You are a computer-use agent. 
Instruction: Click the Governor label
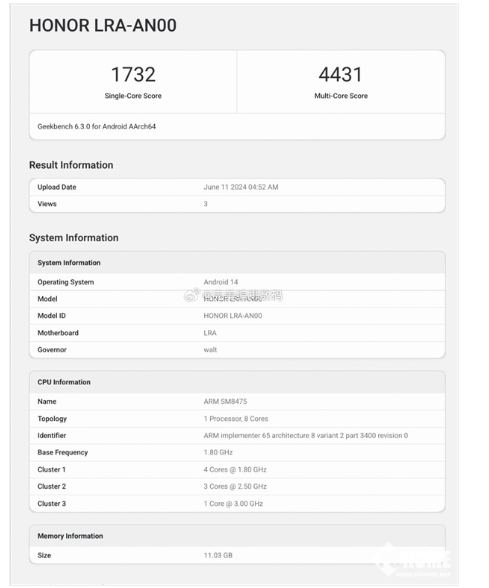tap(52, 350)
